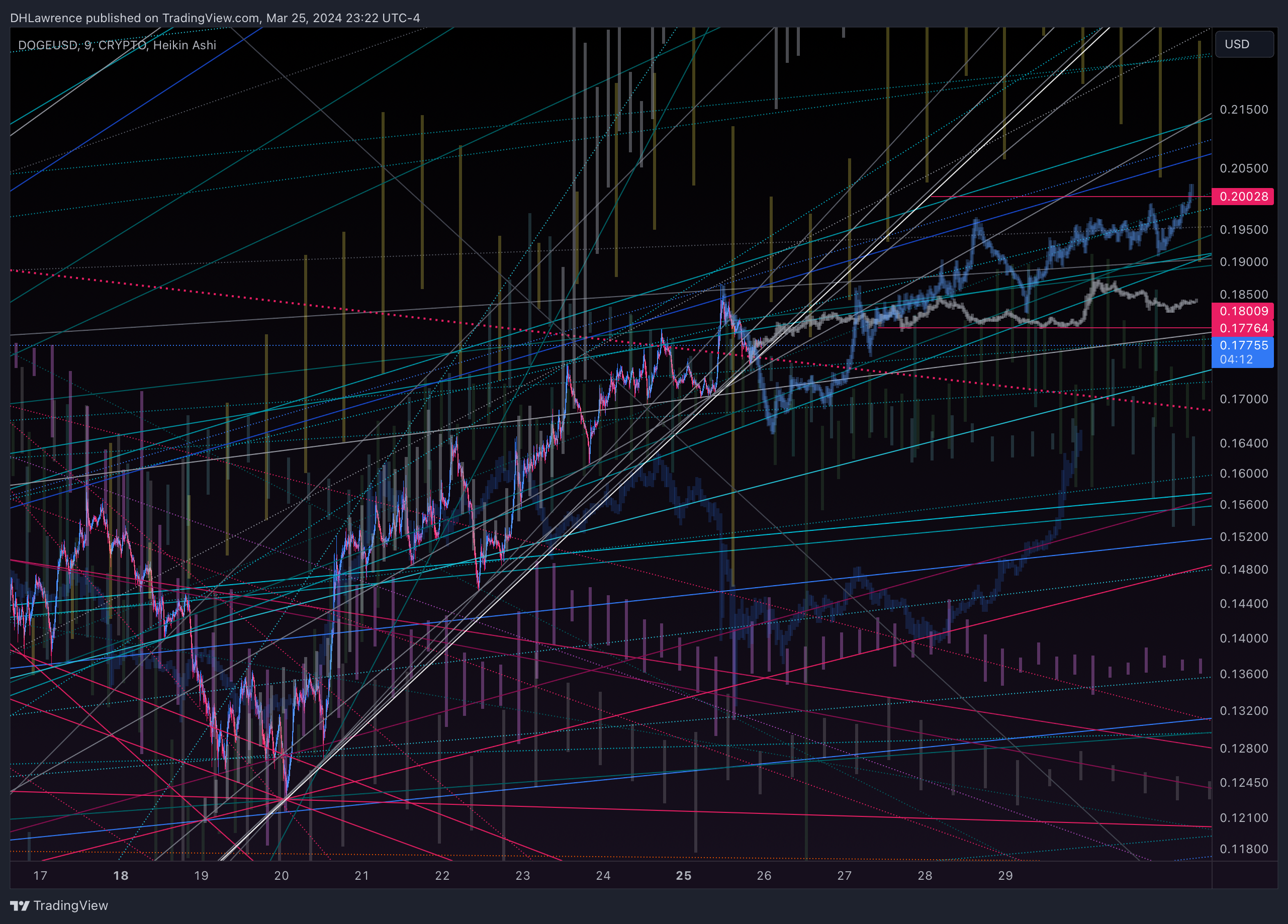This screenshot has height=924, width=1288.
Task: Click the DHLawrence published header text
Action: tap(215, 18)
